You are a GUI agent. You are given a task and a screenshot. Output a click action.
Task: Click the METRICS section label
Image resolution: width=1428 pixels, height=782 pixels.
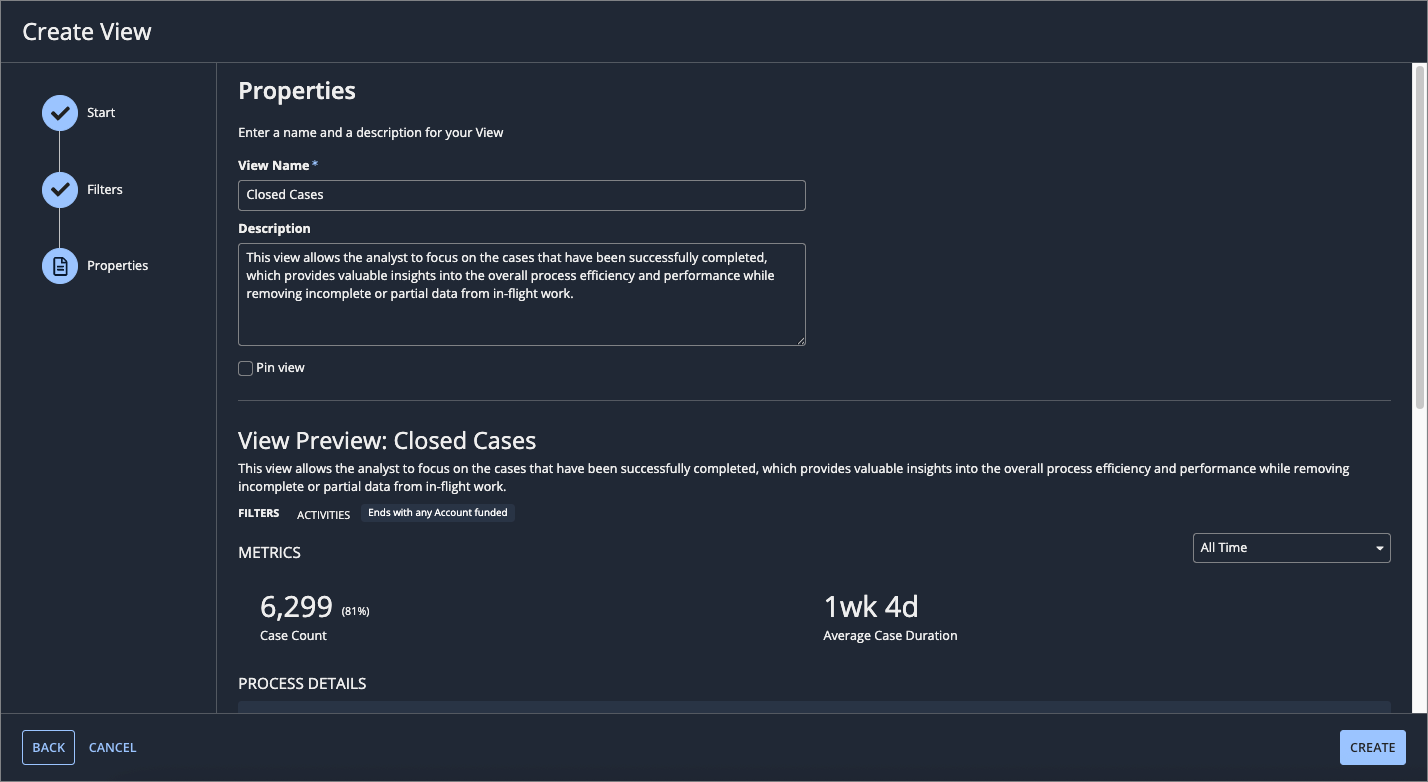[x=269, y=552]
